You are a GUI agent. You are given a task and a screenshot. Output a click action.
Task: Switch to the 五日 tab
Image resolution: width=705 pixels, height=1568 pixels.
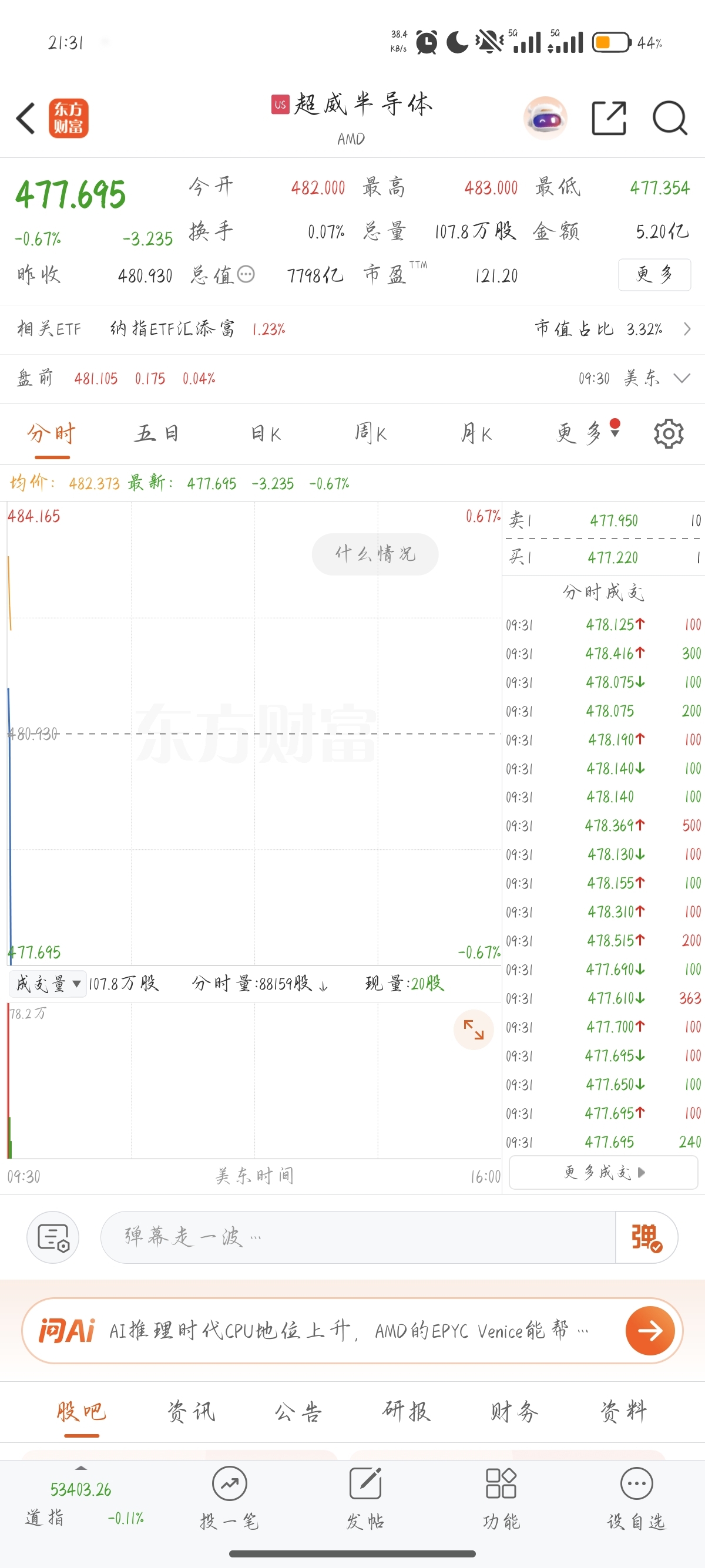(x=156, y=433)
